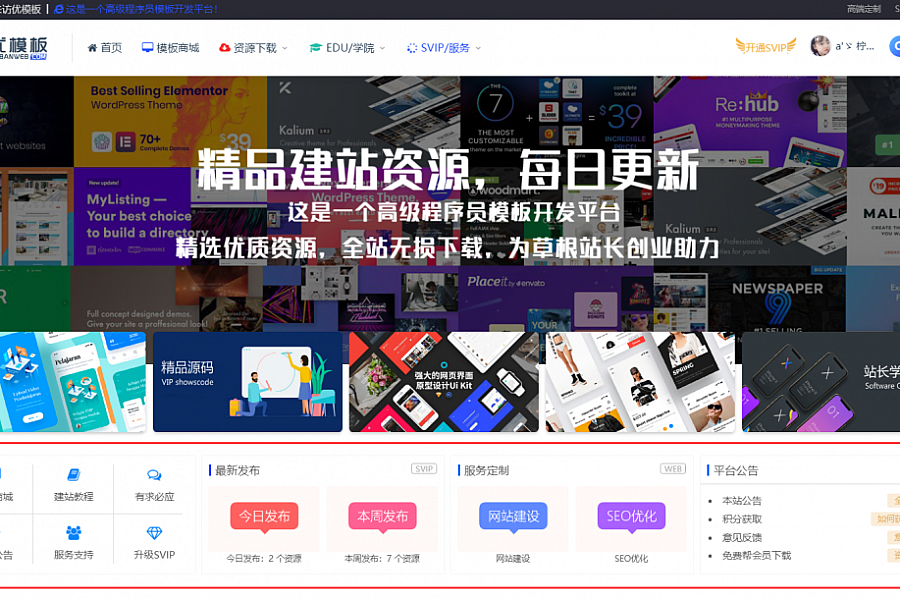Click the 升级SVIP label
Viewport: 900px width, 600px height.
[154, 555]
